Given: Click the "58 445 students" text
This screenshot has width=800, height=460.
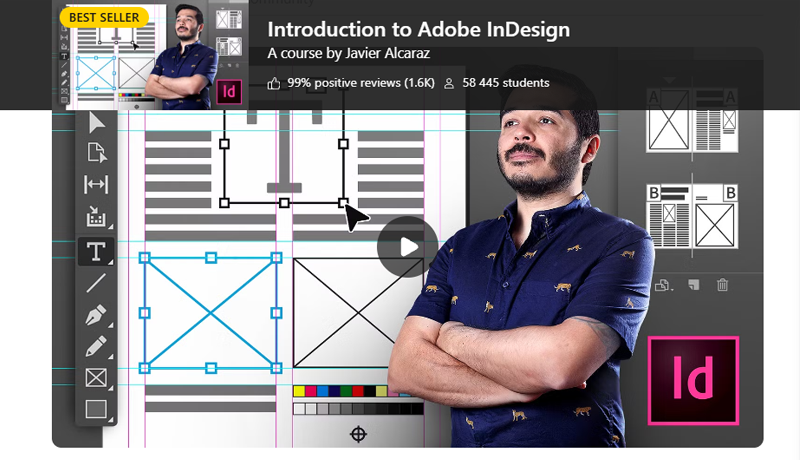Looking at the screenshot, I should [x=506, y=83].
